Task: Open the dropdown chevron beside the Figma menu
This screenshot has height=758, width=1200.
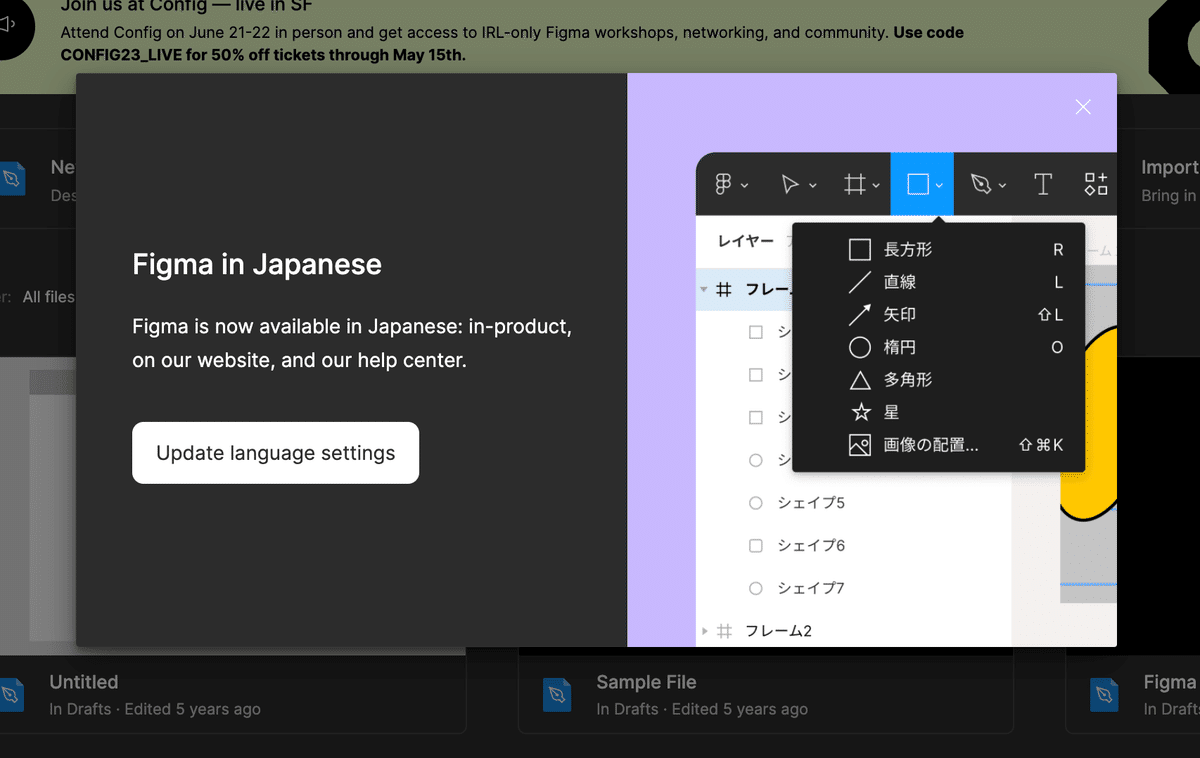Action: tap(745, 186)
